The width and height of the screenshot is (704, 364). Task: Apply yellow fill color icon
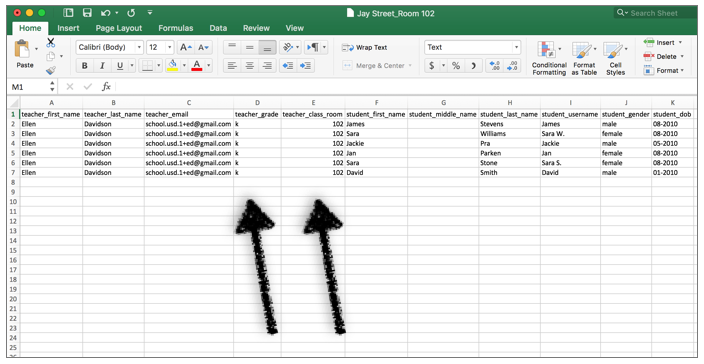coord(172,66)
